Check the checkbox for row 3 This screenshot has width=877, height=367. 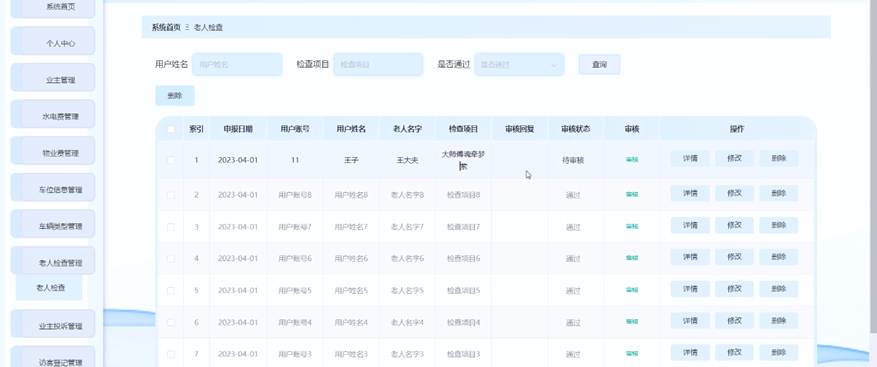coord(171,227)
